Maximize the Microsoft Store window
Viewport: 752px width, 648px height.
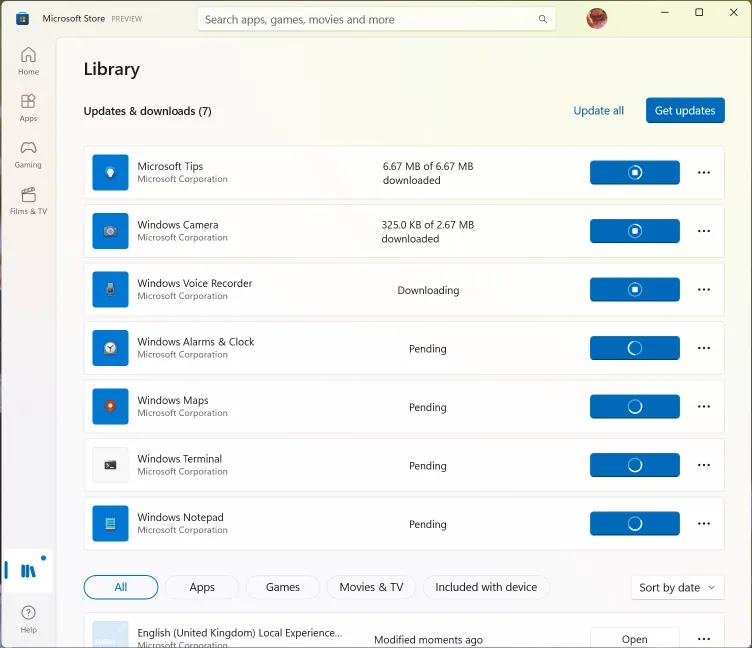pyautogui.click(x=699, y=12)
